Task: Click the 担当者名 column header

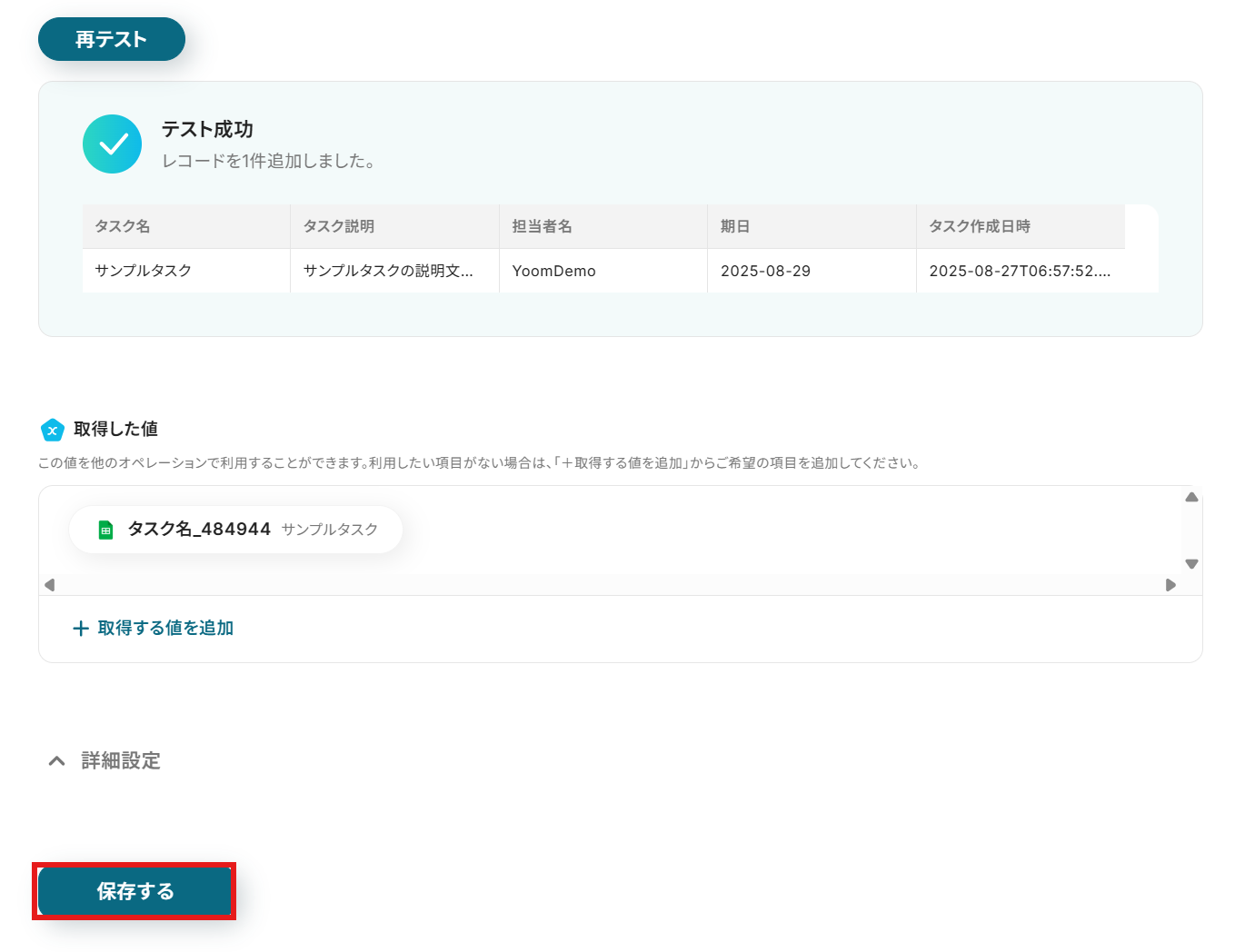Action: coord(603,226)
